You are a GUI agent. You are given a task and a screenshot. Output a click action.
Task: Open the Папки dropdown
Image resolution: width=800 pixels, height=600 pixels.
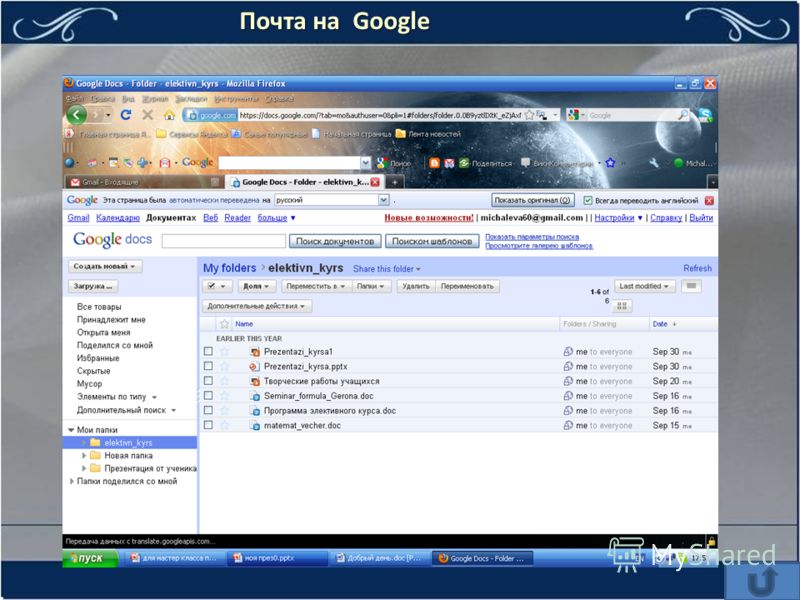click(371, 286)
